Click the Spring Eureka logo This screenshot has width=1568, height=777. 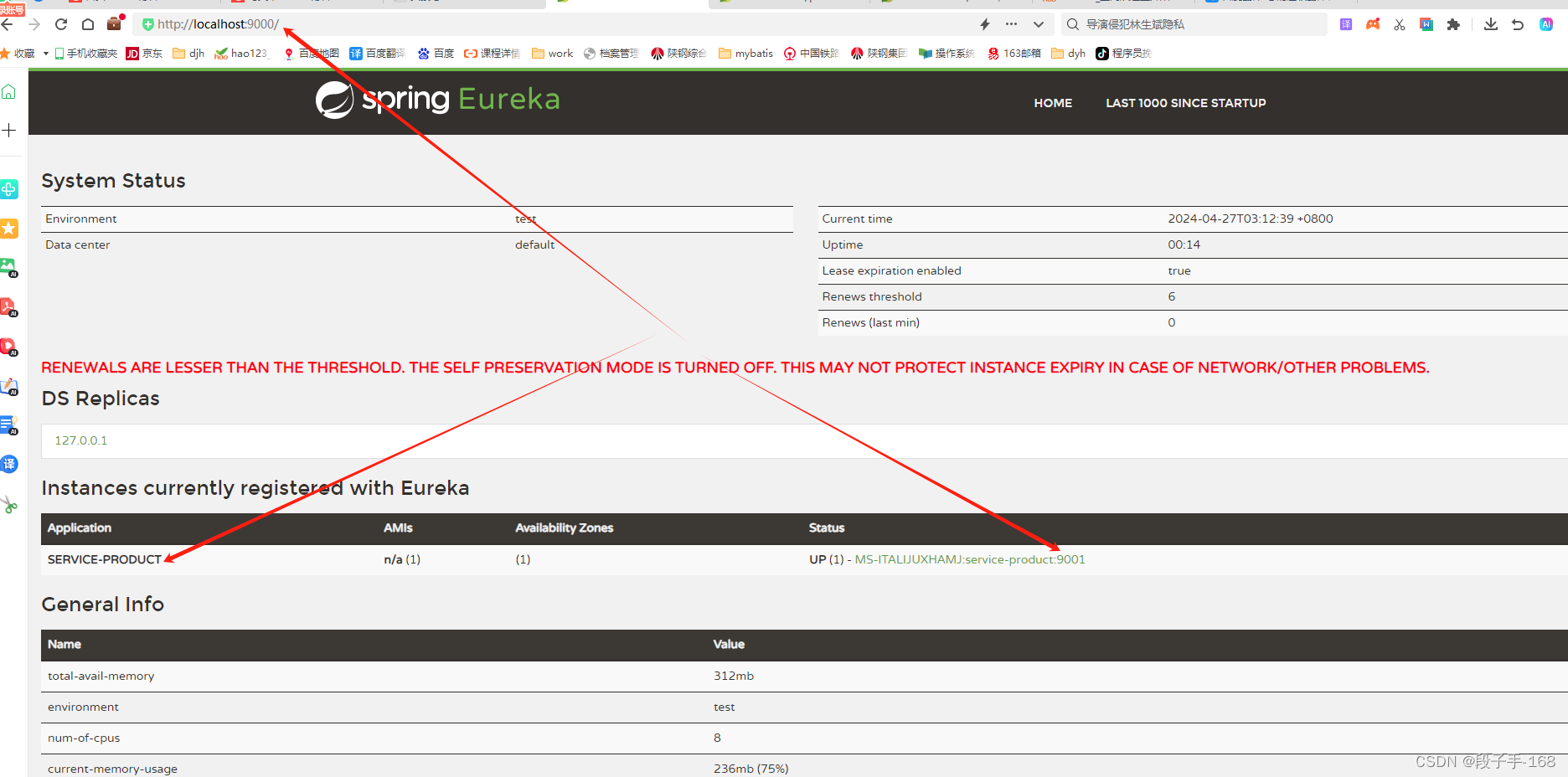[x=437, y=100]
